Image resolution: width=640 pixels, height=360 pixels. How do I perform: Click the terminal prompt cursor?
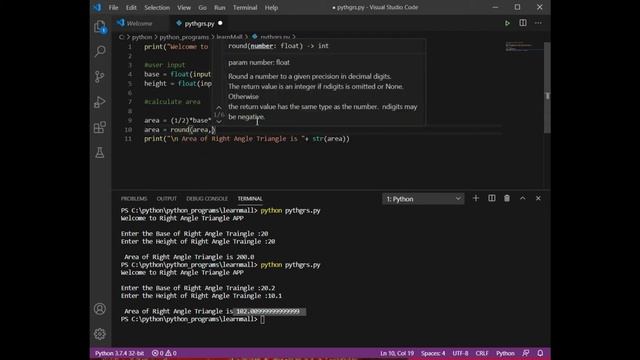[x=262, y=319]
